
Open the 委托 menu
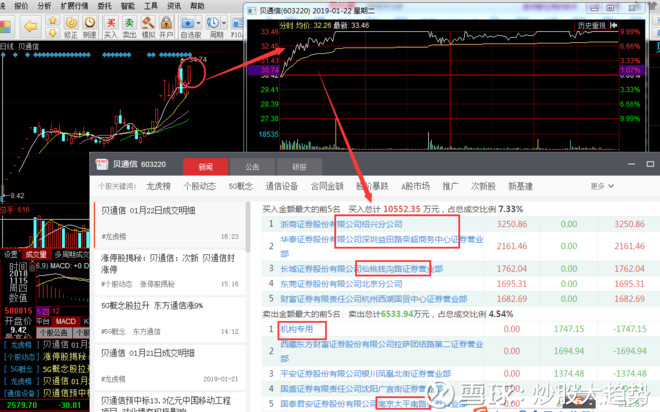(104, 6)
